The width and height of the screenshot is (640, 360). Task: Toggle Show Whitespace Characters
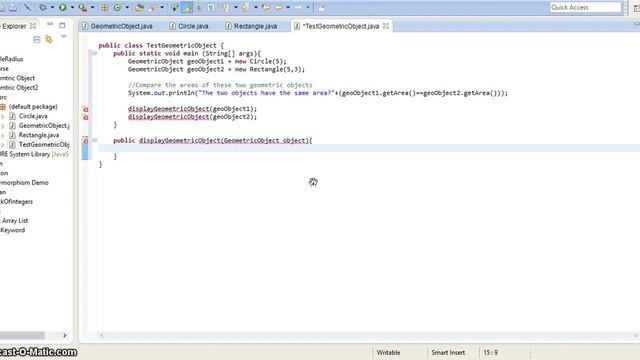pos(211,7)
